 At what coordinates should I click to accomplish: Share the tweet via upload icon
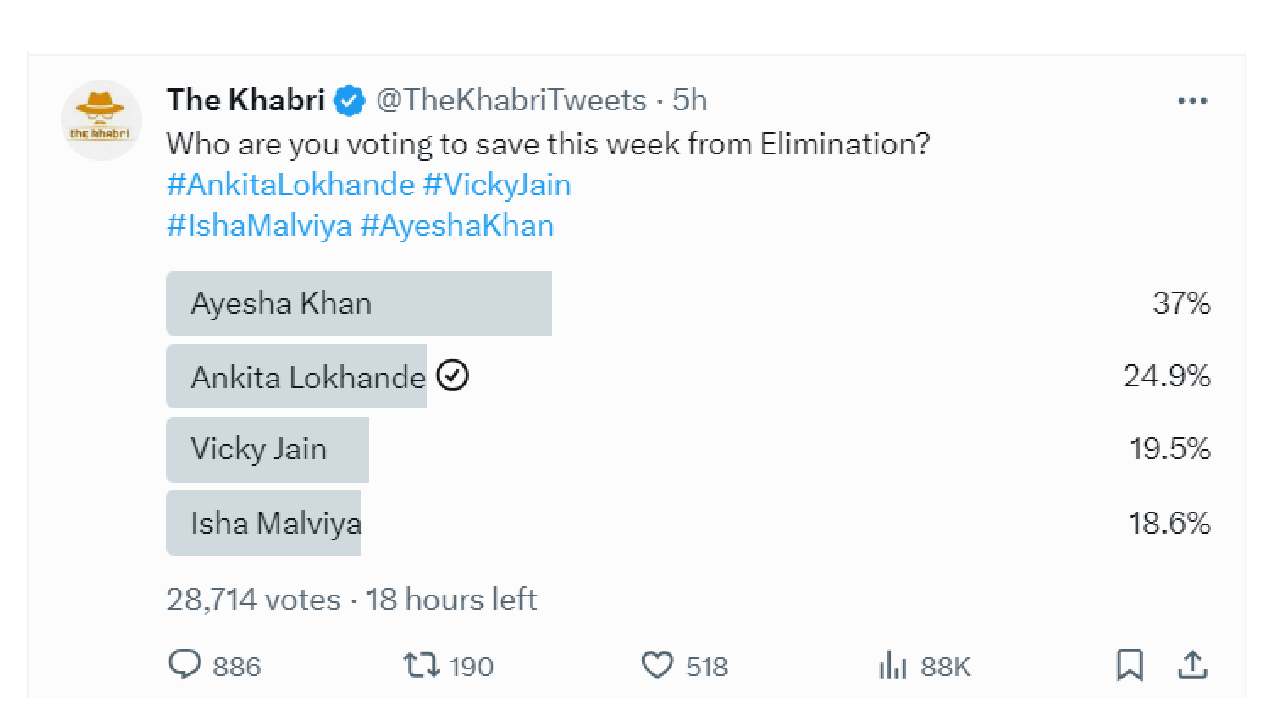pyautogui.click(x=1194, y=665)
